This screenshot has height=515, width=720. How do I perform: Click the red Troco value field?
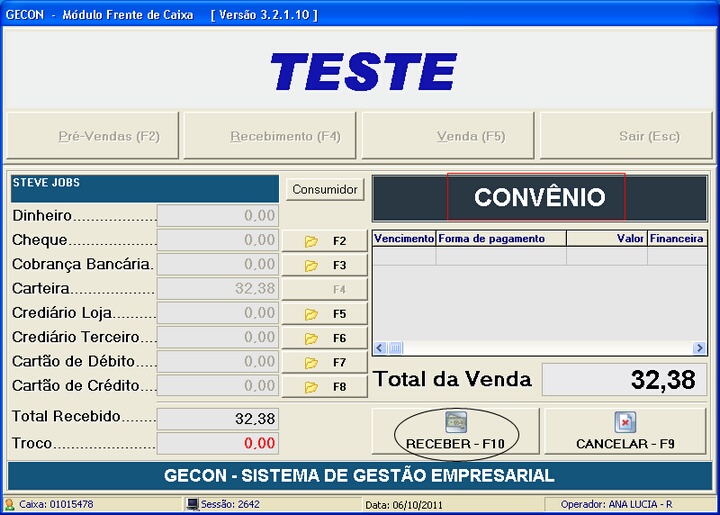218,443
